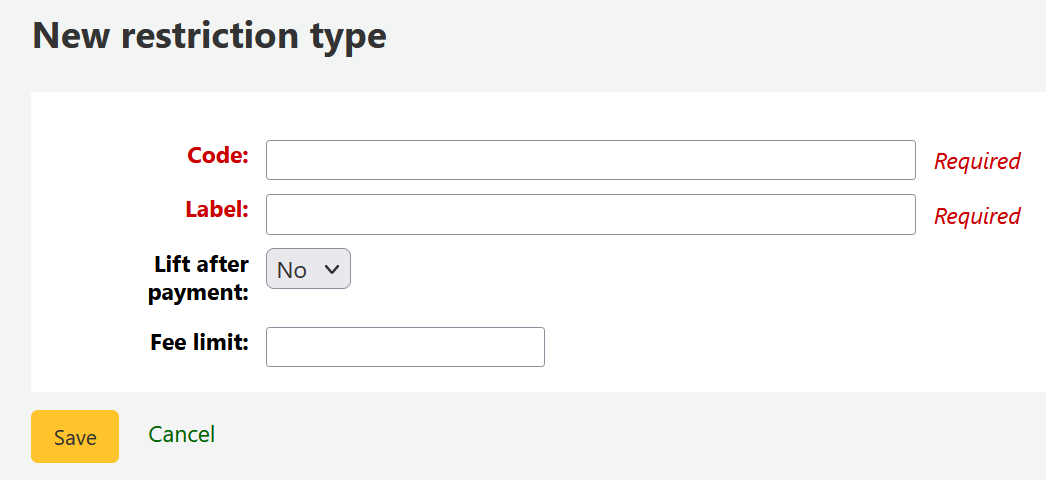Image resolution: width=1046 pixels, height=480 pixels.
Task: Click the red 'Label:' field label
Action: click(217, 210)
